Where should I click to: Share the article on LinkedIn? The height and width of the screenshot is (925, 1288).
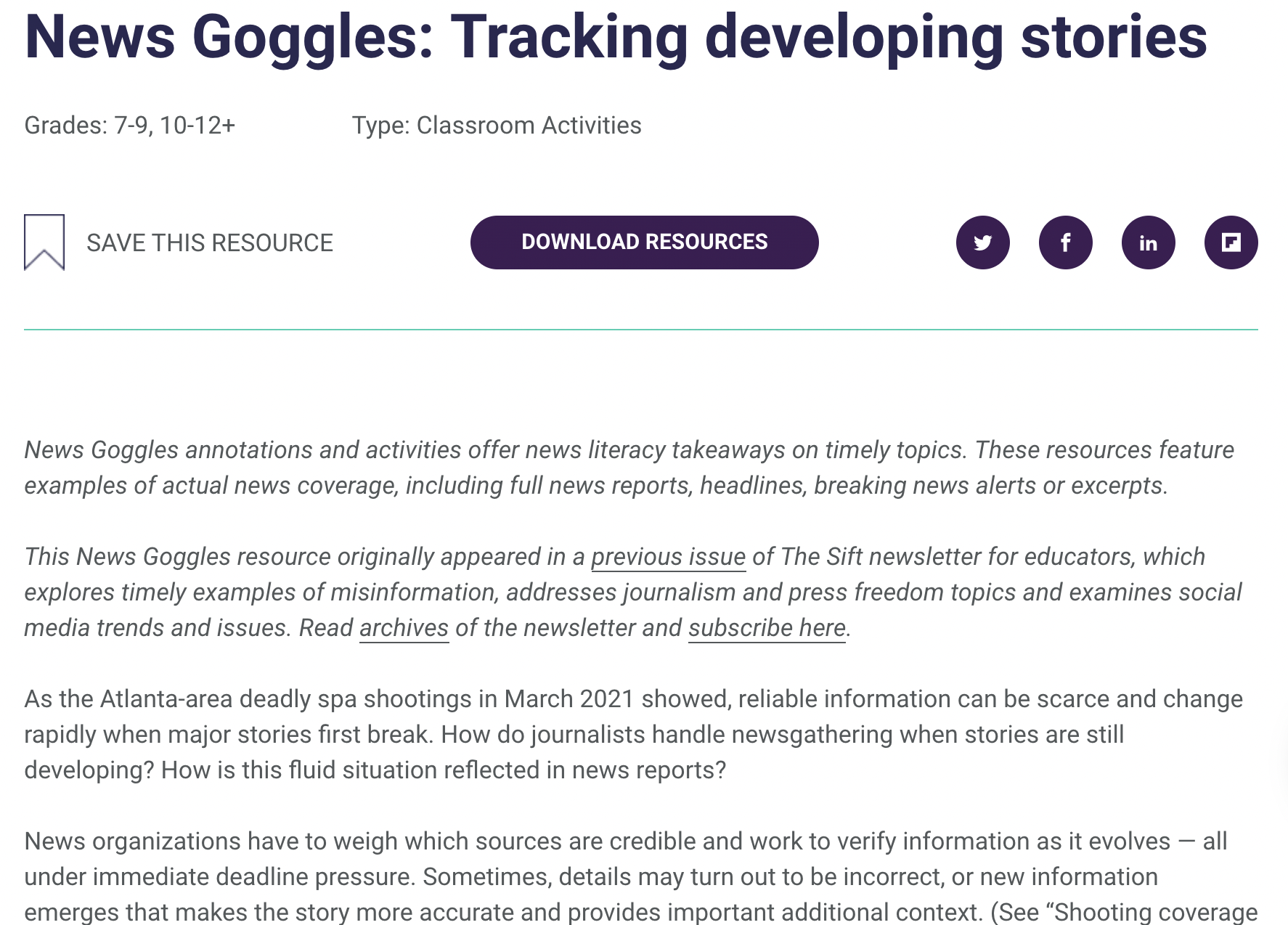coord(1148,243)
